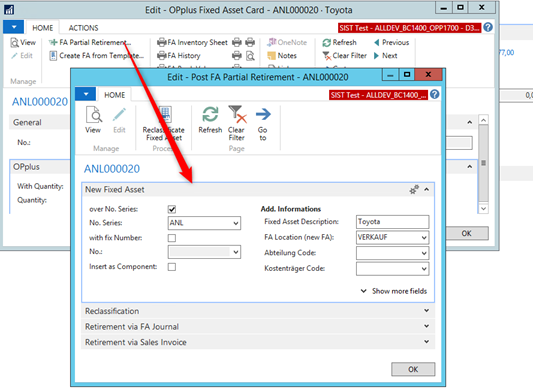
Task: Open FA History report
Action: pos(179,55)
